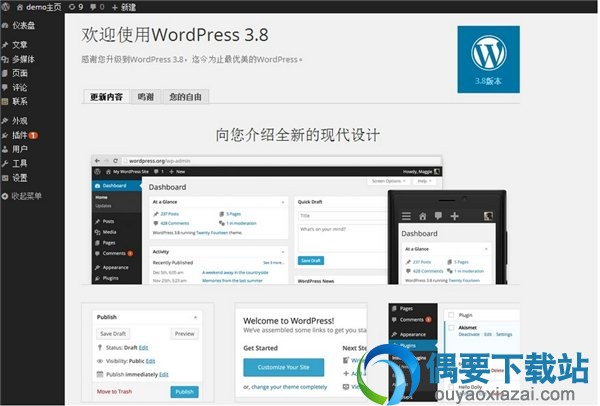
Task: Open the updates indicator showing 9
Action: click(76, 7)
